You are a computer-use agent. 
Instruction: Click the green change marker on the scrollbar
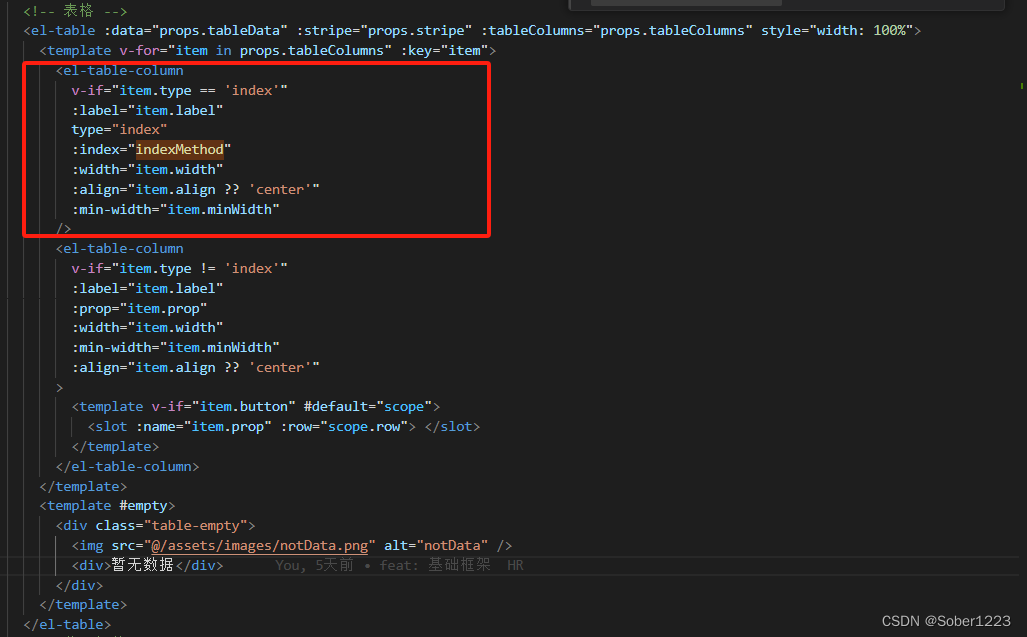pos(1022,87)
